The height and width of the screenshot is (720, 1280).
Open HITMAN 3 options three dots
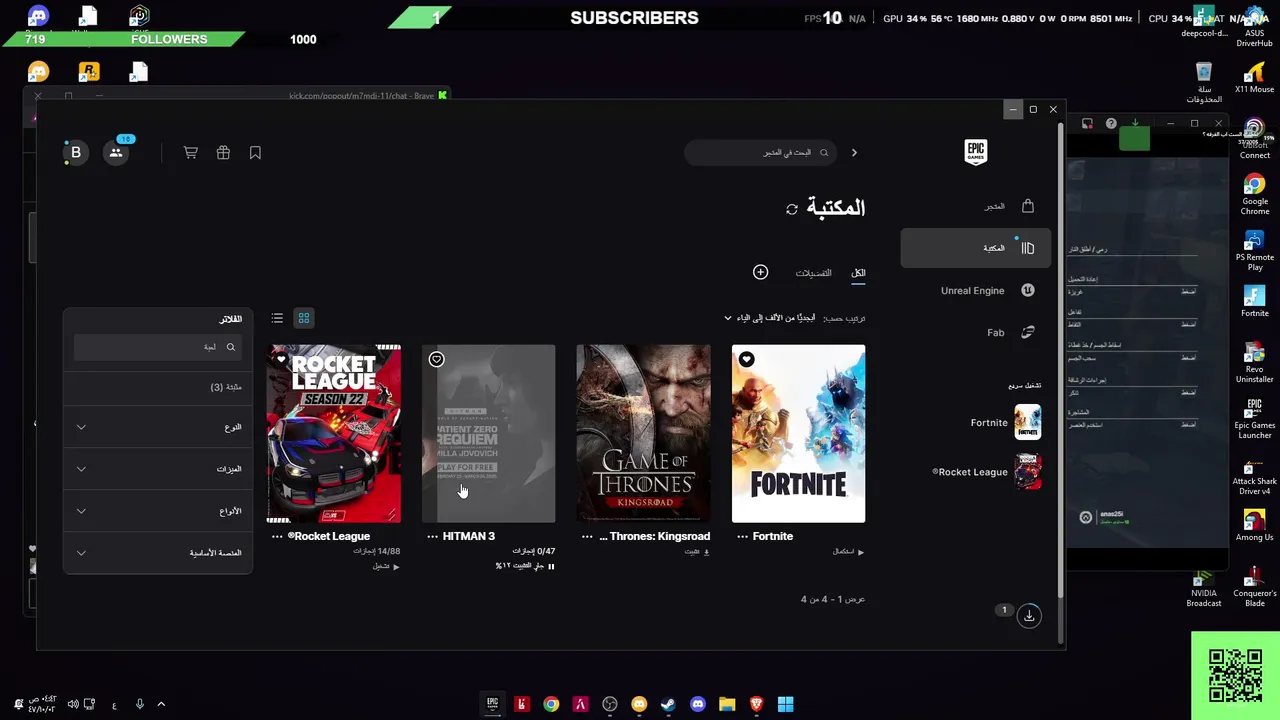point(432,536)
